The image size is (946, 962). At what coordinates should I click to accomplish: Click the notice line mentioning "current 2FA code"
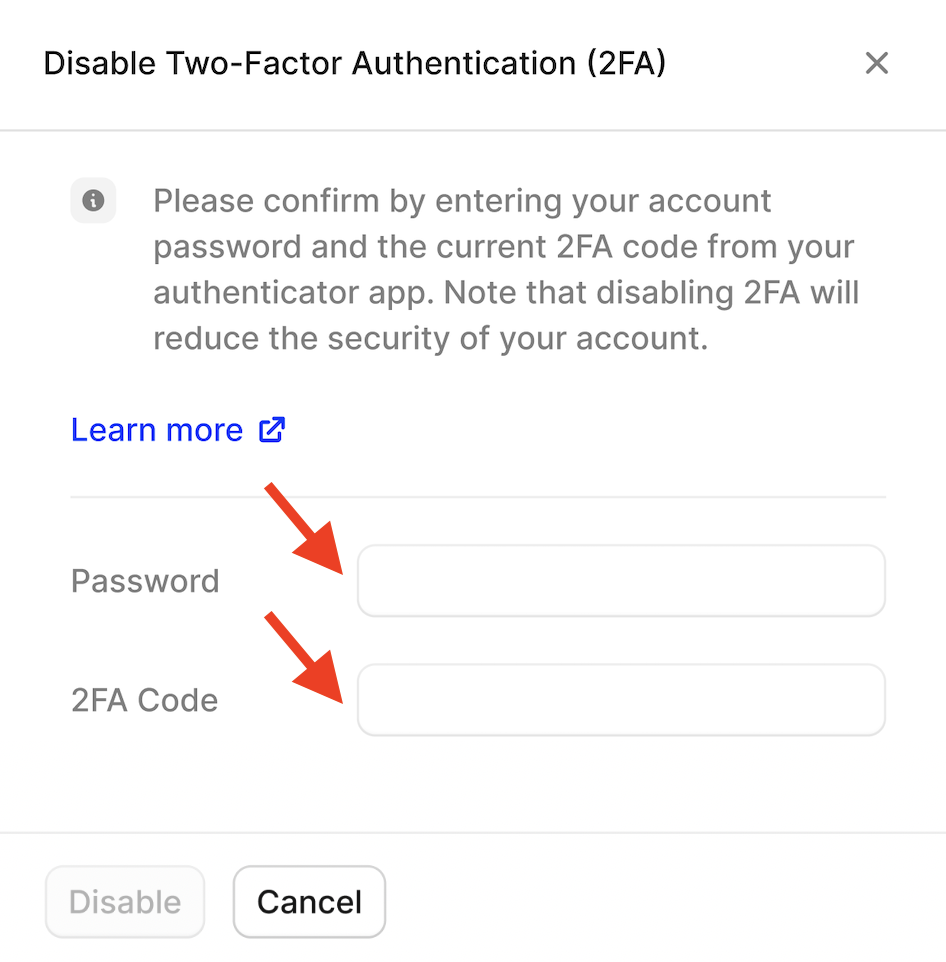[x=504, y=247]
